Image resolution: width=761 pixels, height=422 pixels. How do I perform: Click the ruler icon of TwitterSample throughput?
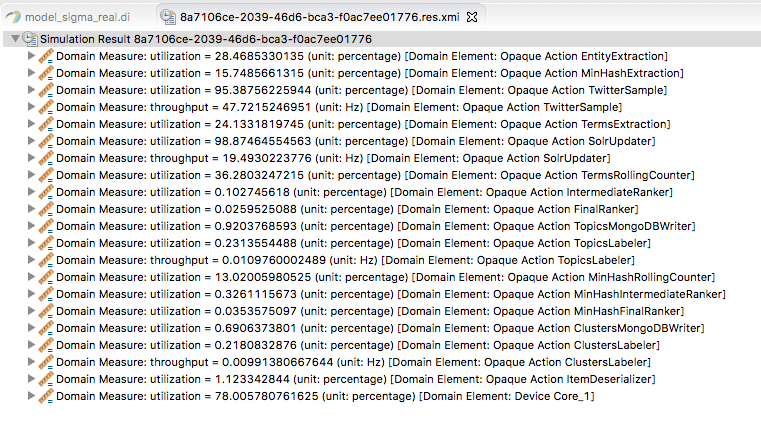click(46, 107)
